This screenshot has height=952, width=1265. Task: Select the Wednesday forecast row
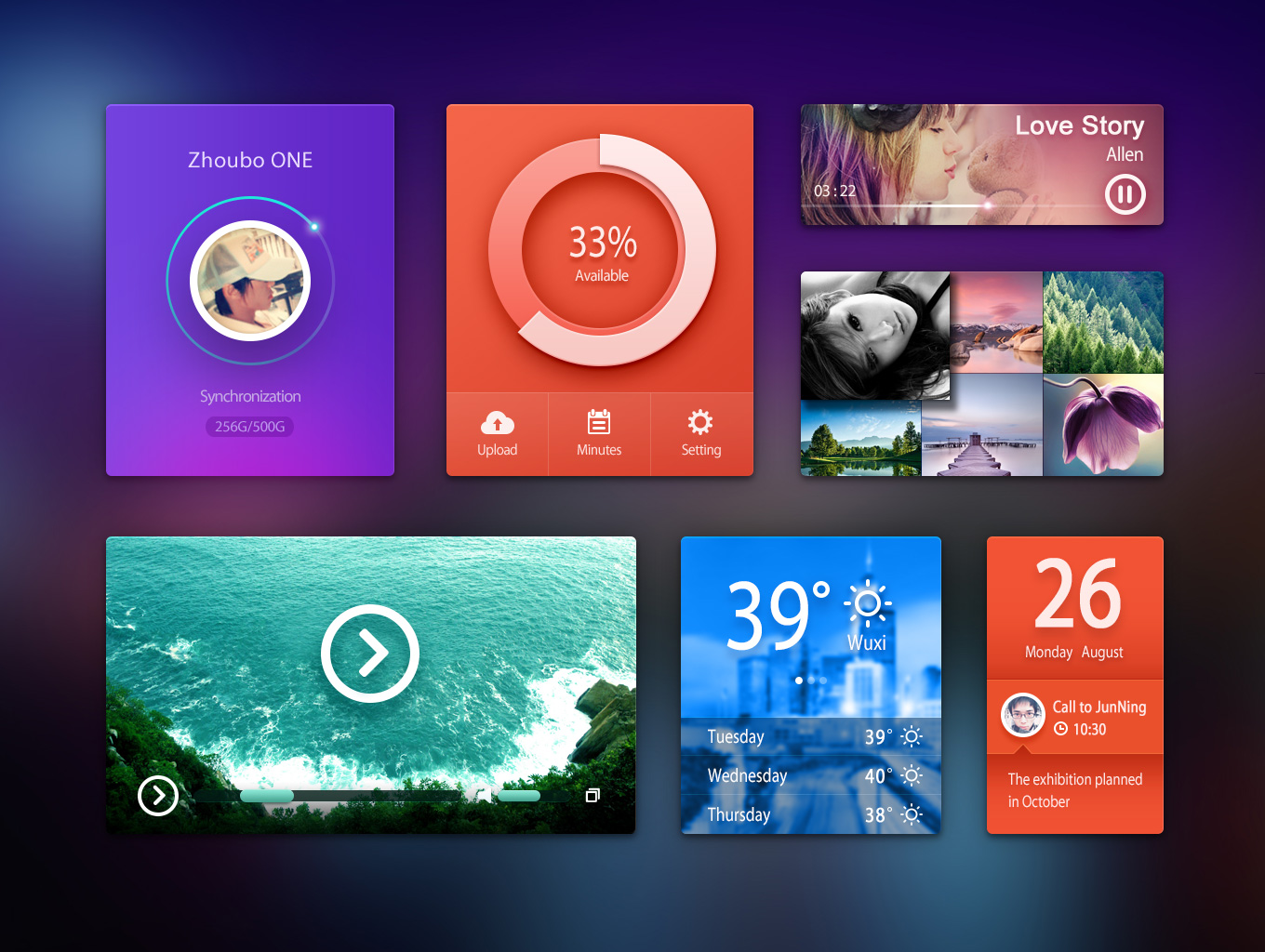tap(811, 775)
